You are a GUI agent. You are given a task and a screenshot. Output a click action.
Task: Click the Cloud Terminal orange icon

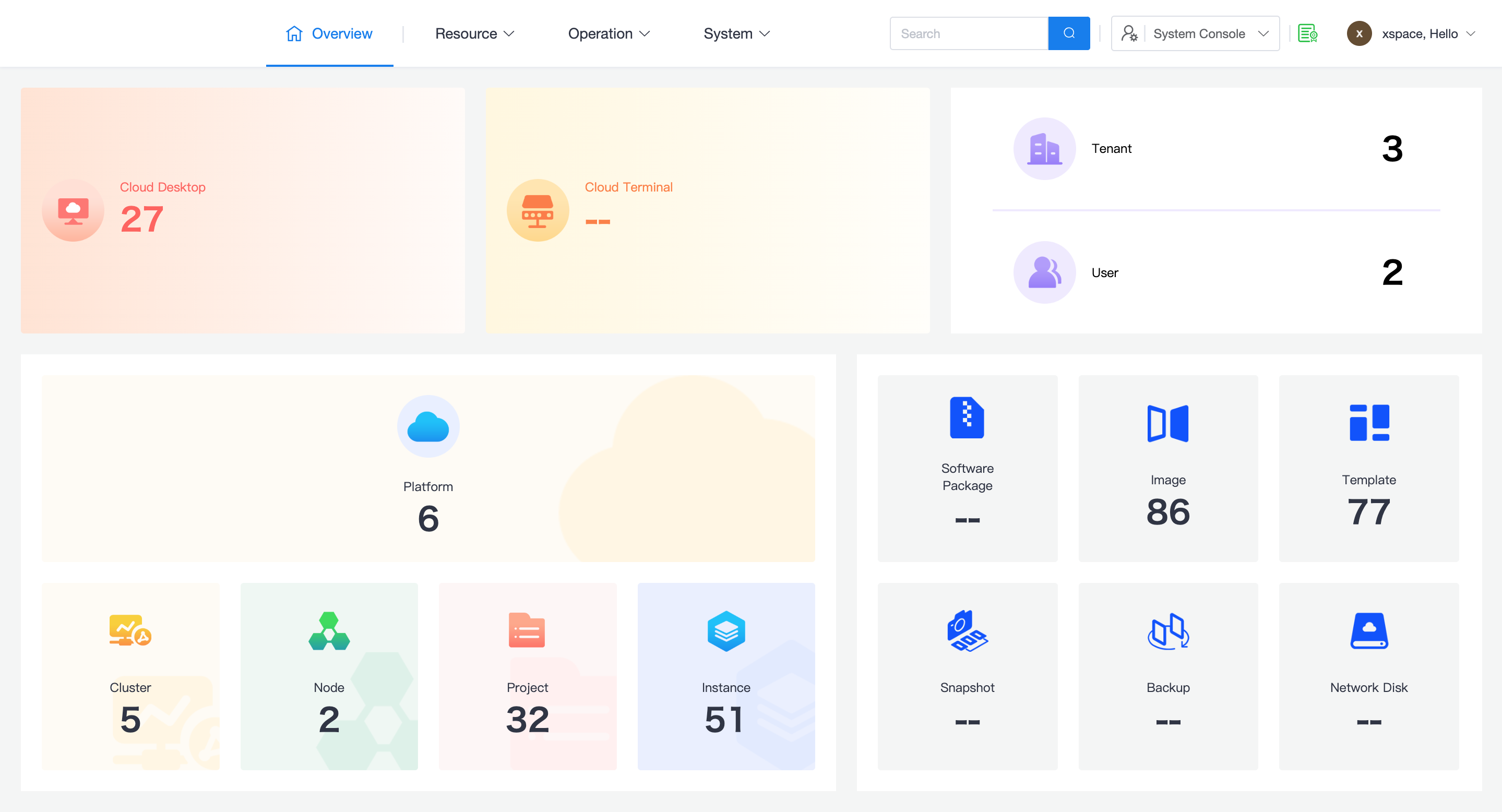(x=537, y=210)
